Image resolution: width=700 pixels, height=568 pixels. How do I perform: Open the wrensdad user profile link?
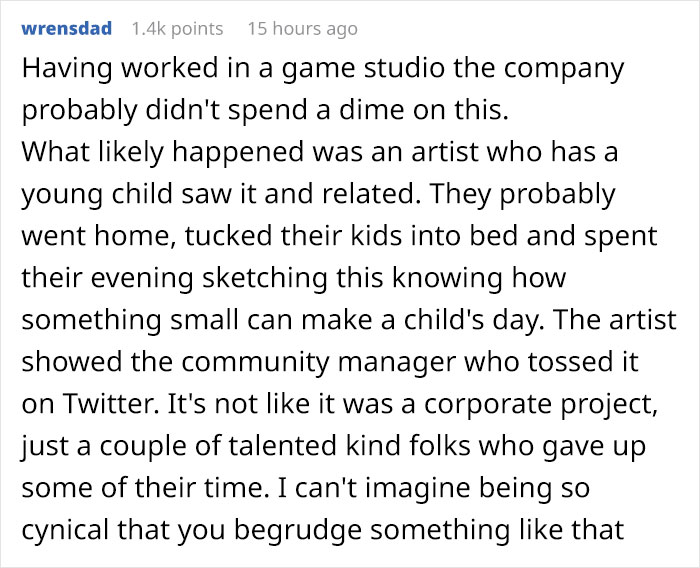pyautogui.click(x=66, y=29)
